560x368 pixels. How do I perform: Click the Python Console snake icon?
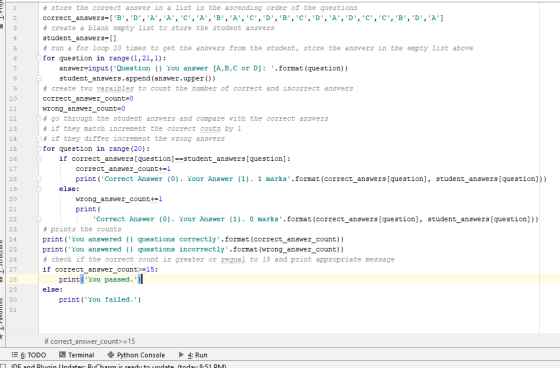(111, 354)
